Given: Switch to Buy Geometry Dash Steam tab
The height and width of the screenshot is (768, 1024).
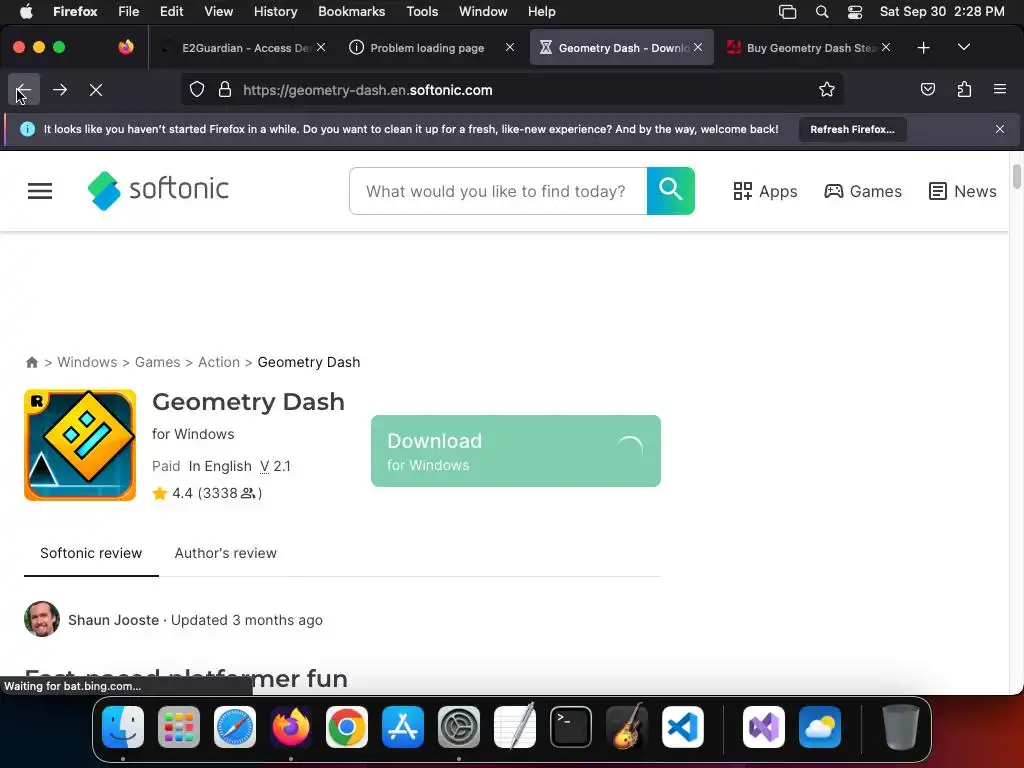Looking at the screenshot, I should [809, 48].
